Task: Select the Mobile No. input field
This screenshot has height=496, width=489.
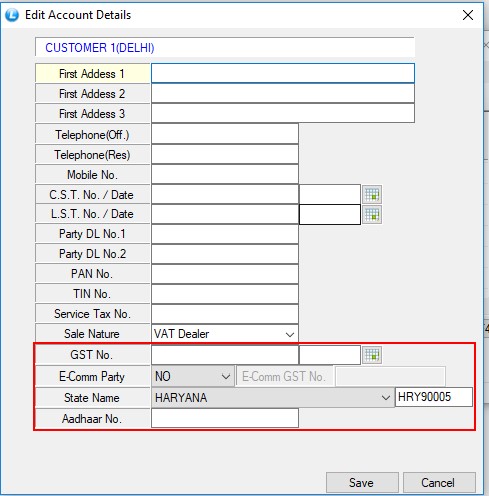Action: [x=225, y=175]
